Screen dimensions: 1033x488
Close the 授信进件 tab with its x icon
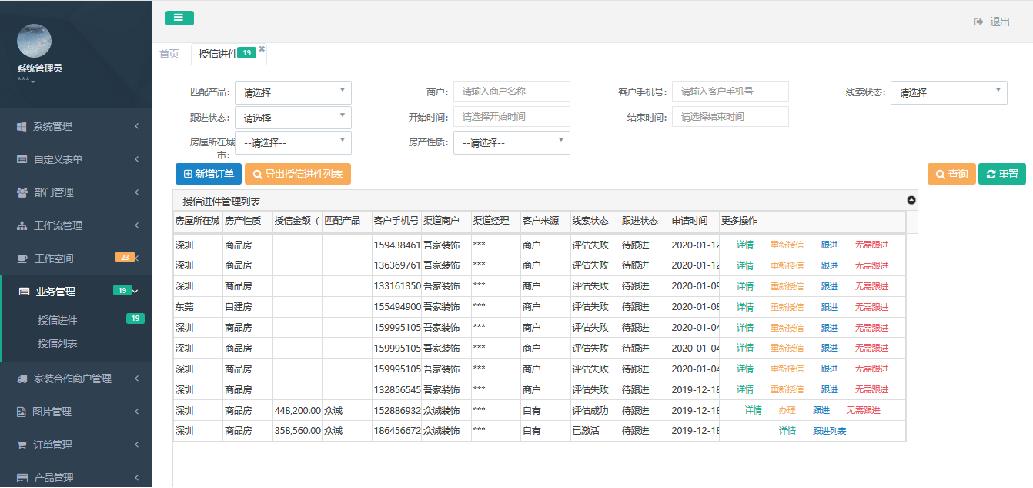(x=262, y=49)
